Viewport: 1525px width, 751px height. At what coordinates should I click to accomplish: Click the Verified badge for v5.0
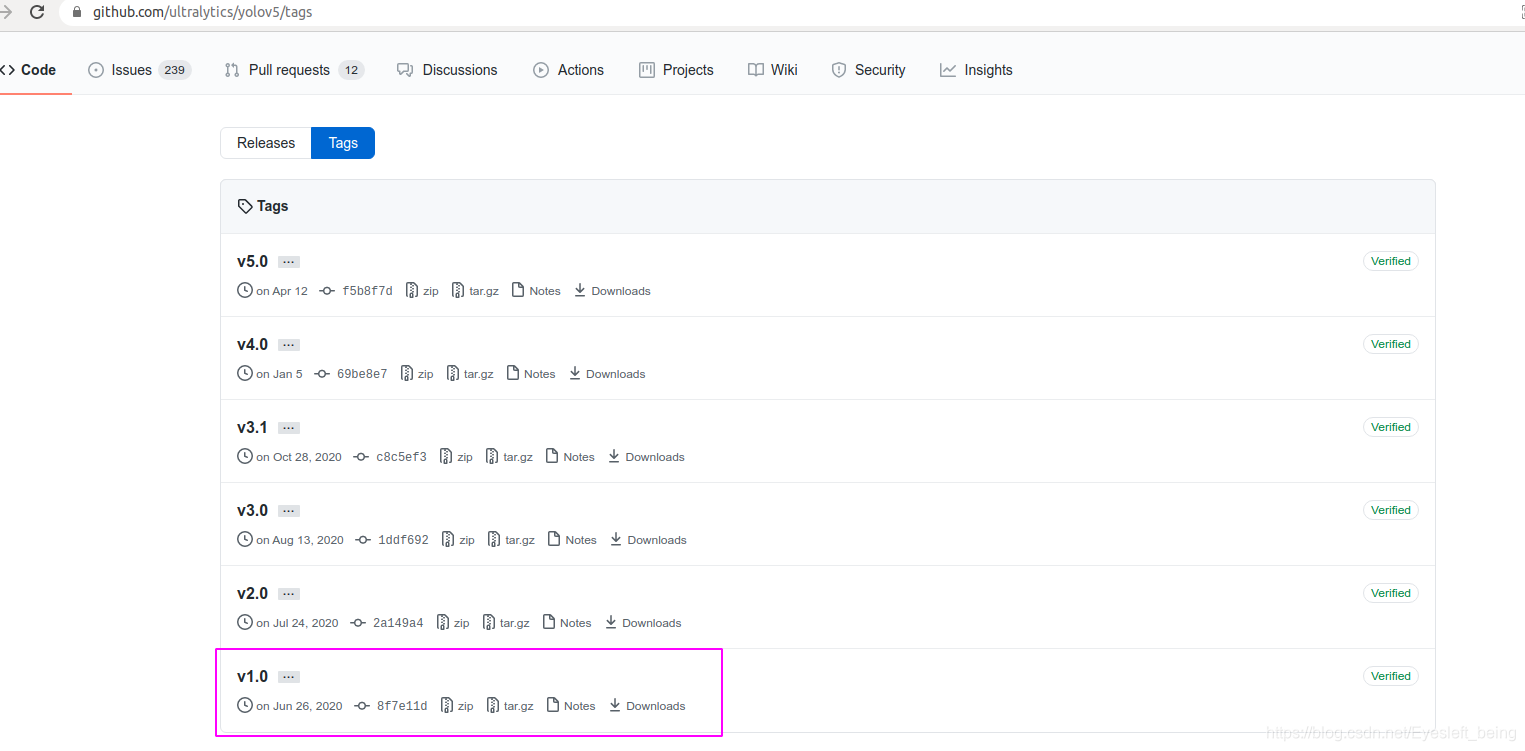(x=1390, y=261)
